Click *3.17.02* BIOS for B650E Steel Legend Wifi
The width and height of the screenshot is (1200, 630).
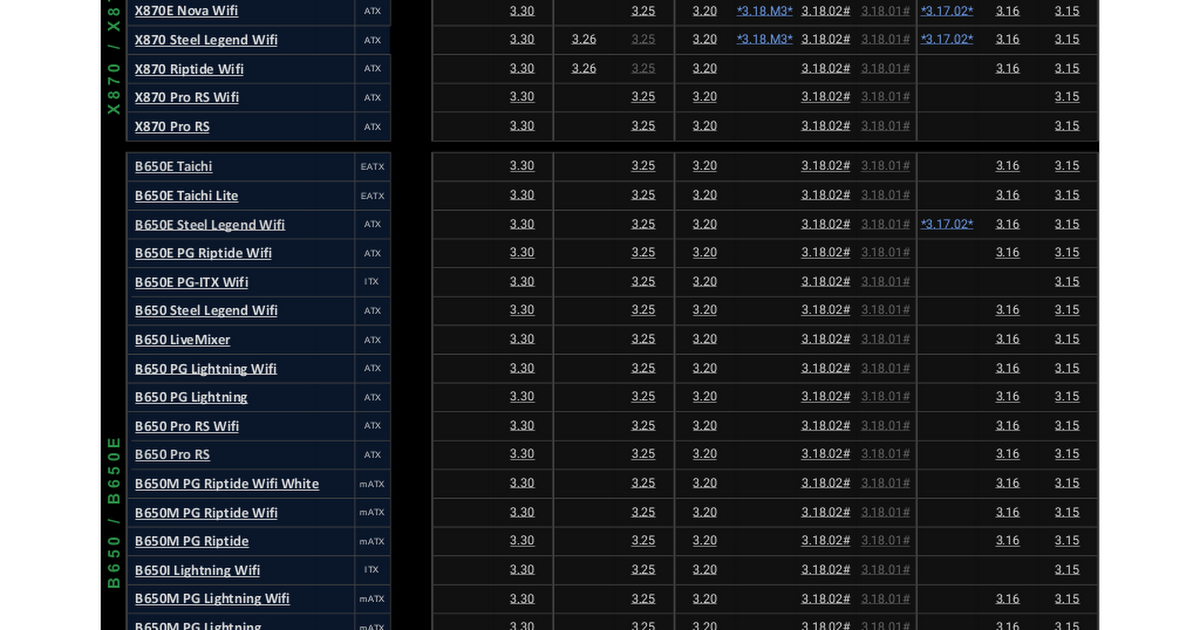947,224
